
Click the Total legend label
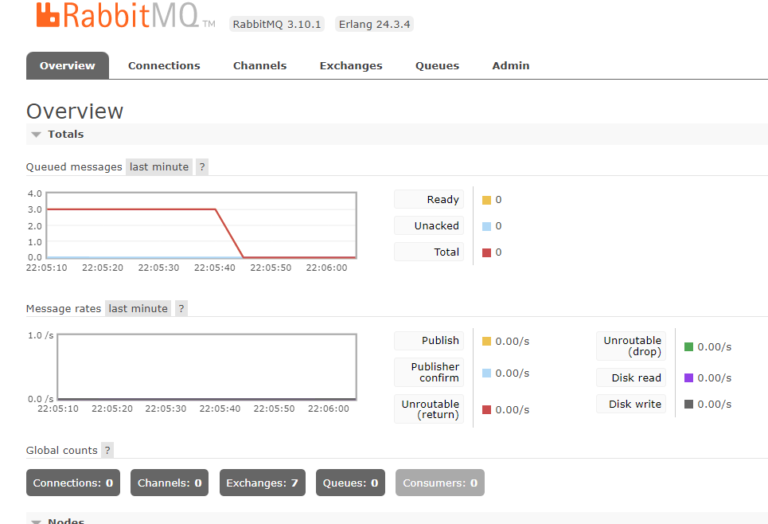click(429, 252)
